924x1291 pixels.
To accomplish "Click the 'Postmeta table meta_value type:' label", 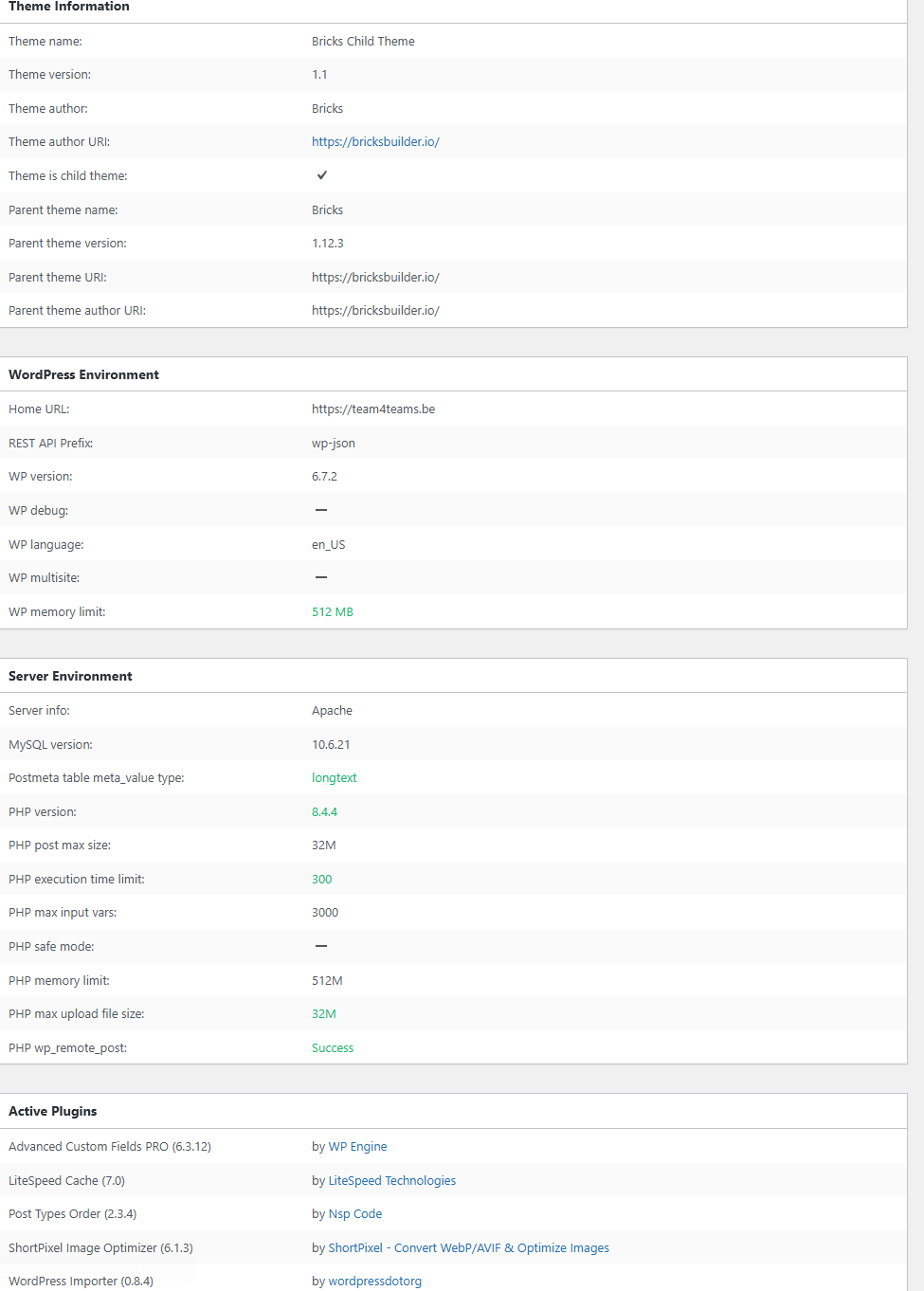I will click(x=97, y=778).
